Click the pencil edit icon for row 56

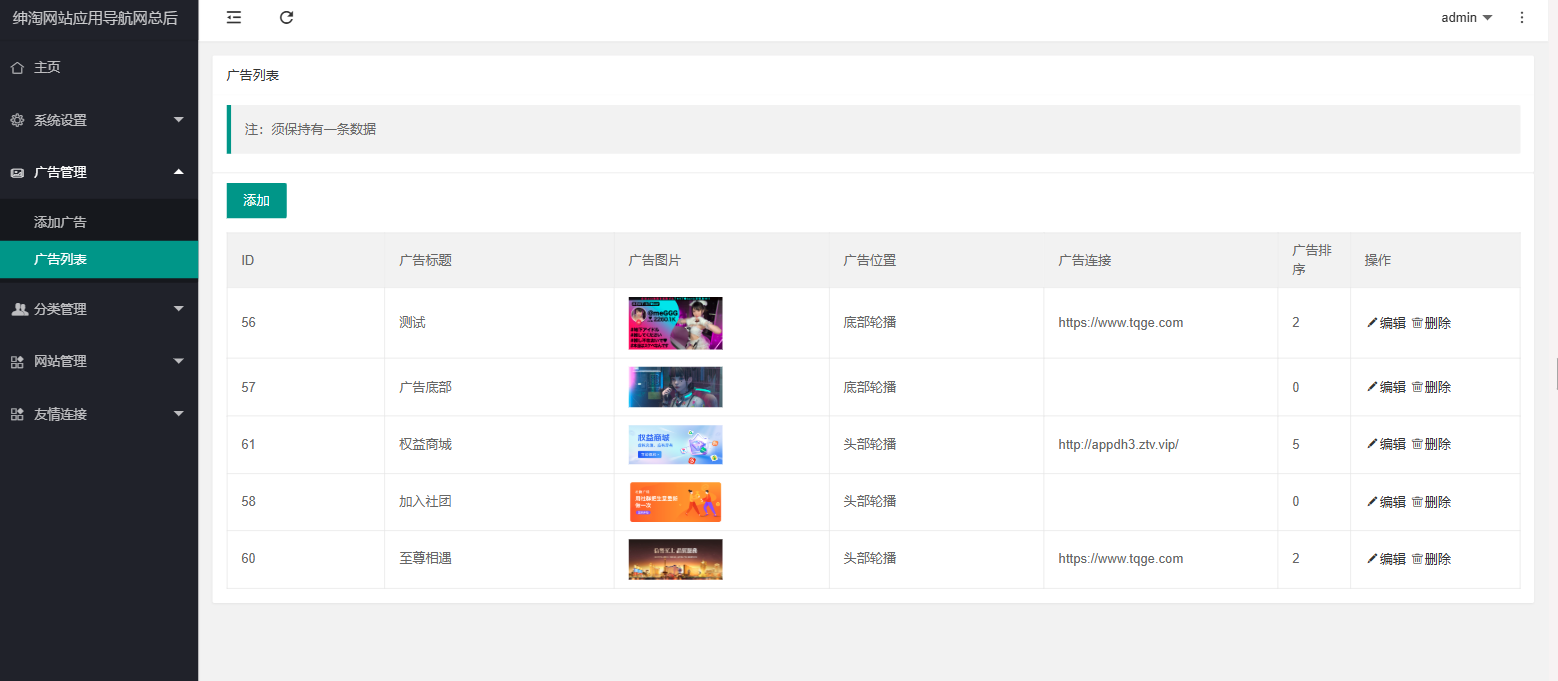(x=1372, y=323)
